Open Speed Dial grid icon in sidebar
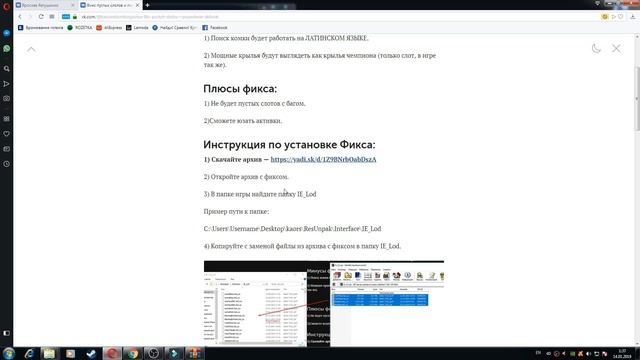 (x=7, y=119)
